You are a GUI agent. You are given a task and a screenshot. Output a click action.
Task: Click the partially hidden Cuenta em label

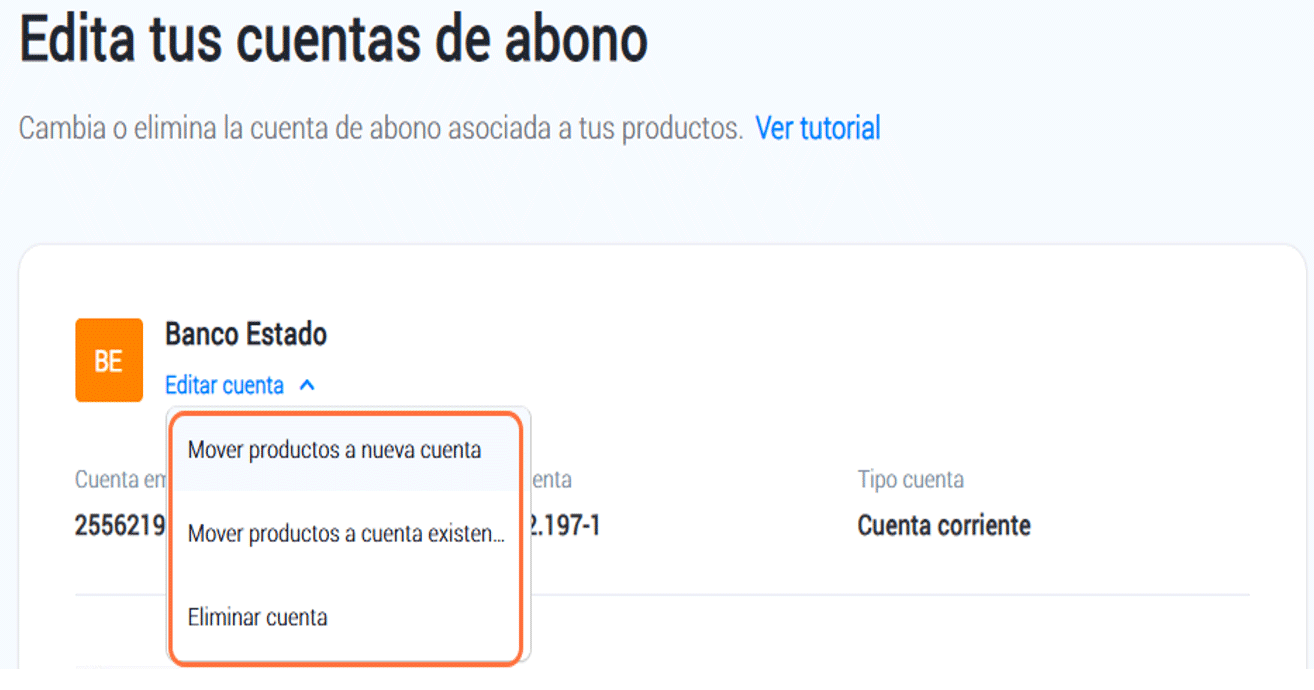click(x=119, y=480)
